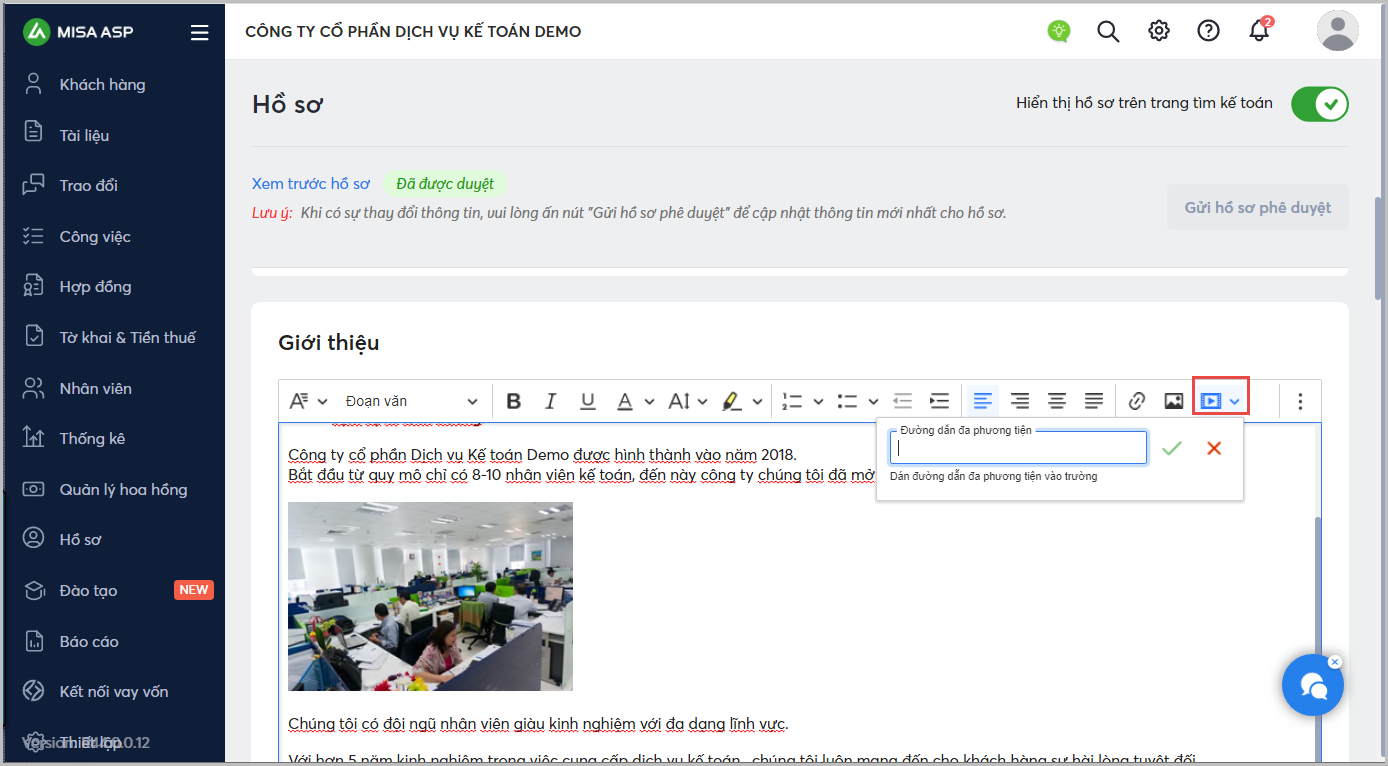Open the Đoạn văn paragraph style dropdown
Image resolution: width=1388 pixels, height=766 pixels.
tap(411, 401)
